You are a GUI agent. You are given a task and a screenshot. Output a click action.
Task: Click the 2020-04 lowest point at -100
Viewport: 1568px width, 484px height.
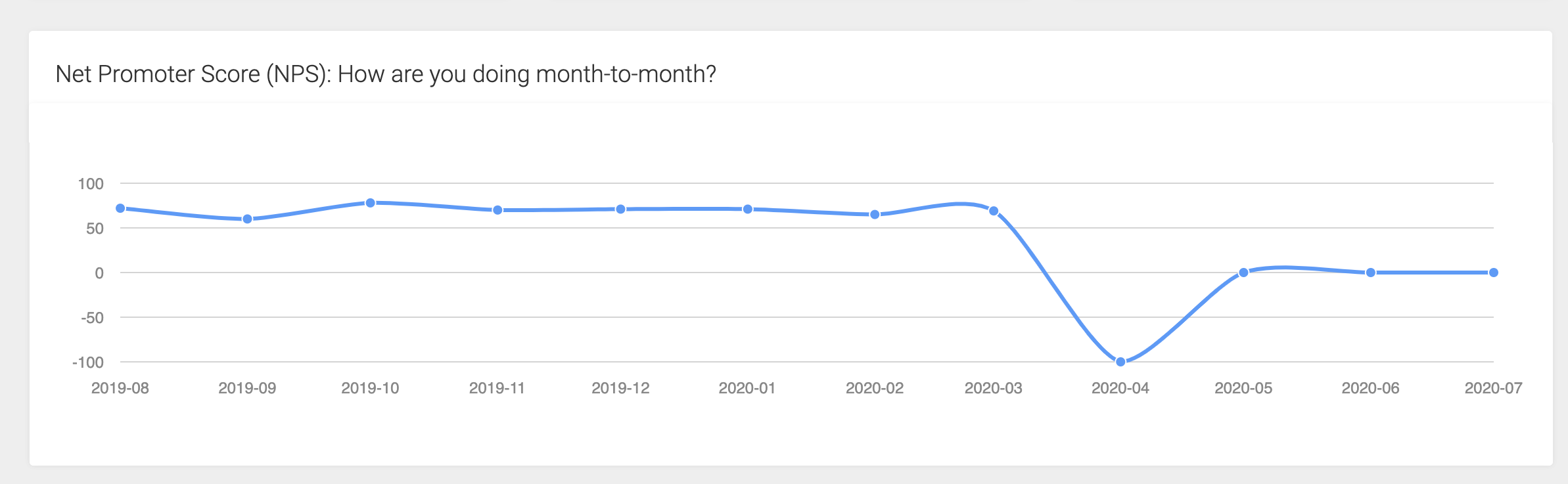pos(1120,361)
